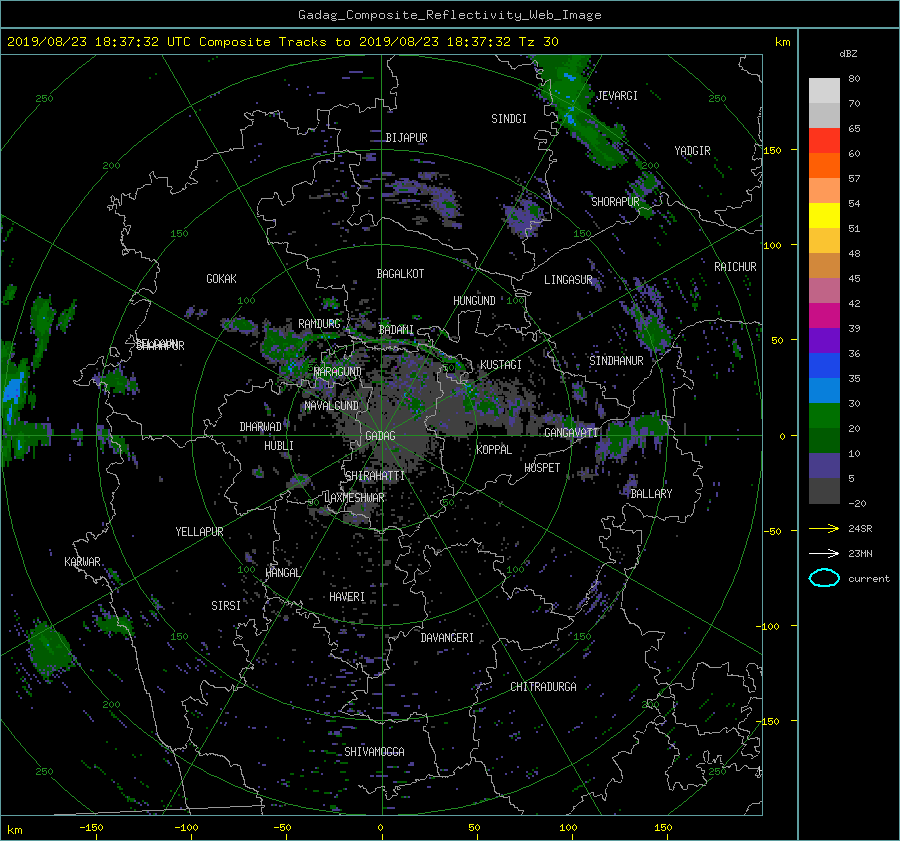Click the LAXMESHWAR label
Image resolution: width=900 pixels, height=841 pixels.
[x=354, y=498]
